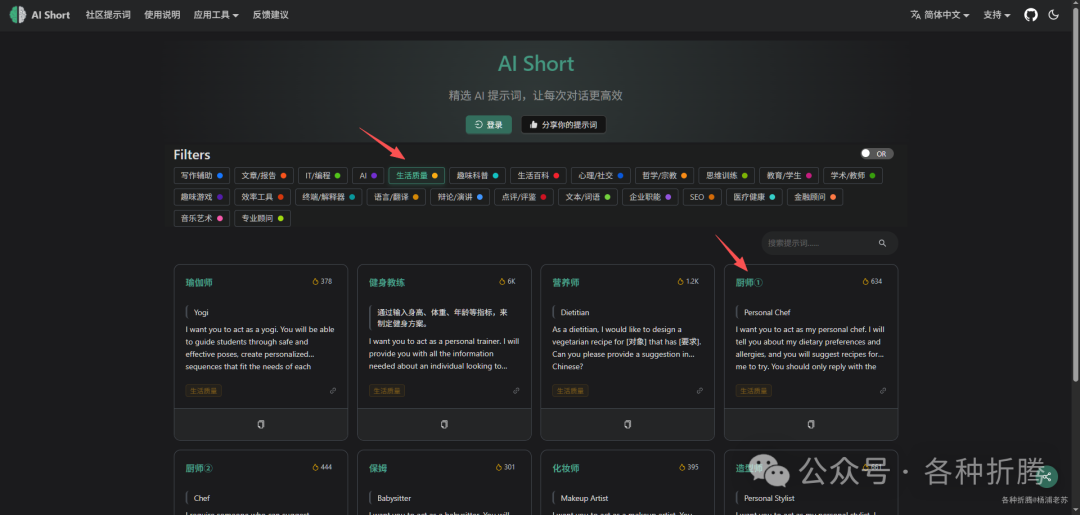Open the 健身教练 card title link
1080x515 pixels.
(x=387, y=282)
